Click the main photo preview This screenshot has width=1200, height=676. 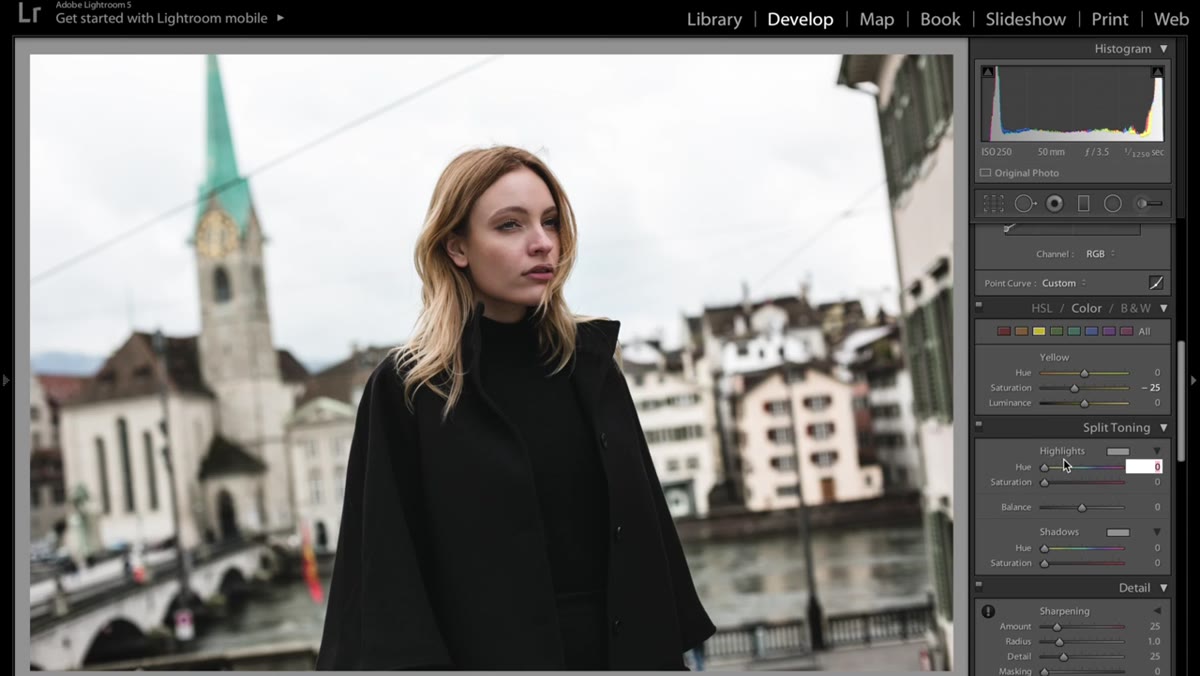(x=491, y=362)
